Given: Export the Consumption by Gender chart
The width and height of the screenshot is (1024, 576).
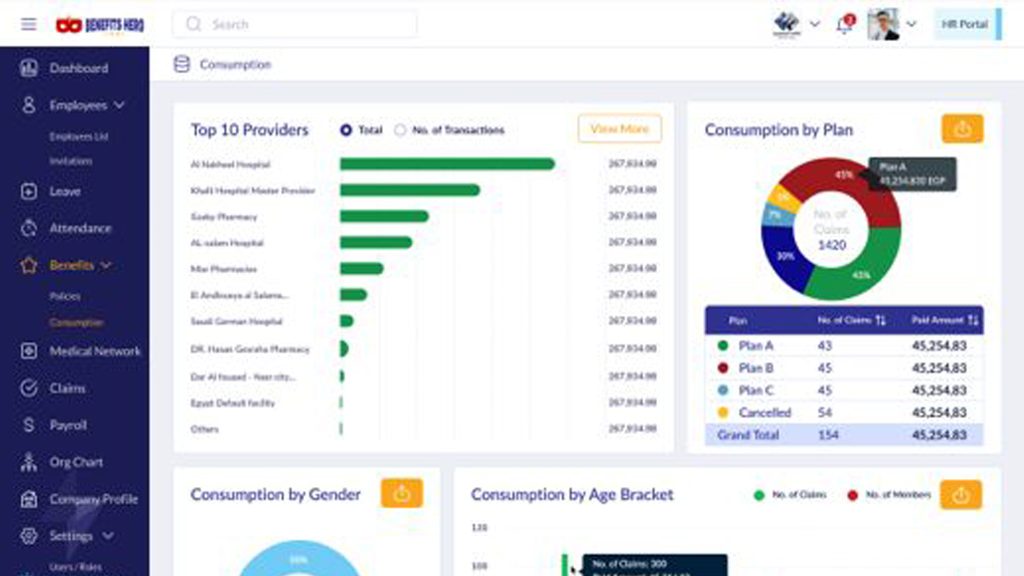Looking at the screenshot, I should (402, 493).
